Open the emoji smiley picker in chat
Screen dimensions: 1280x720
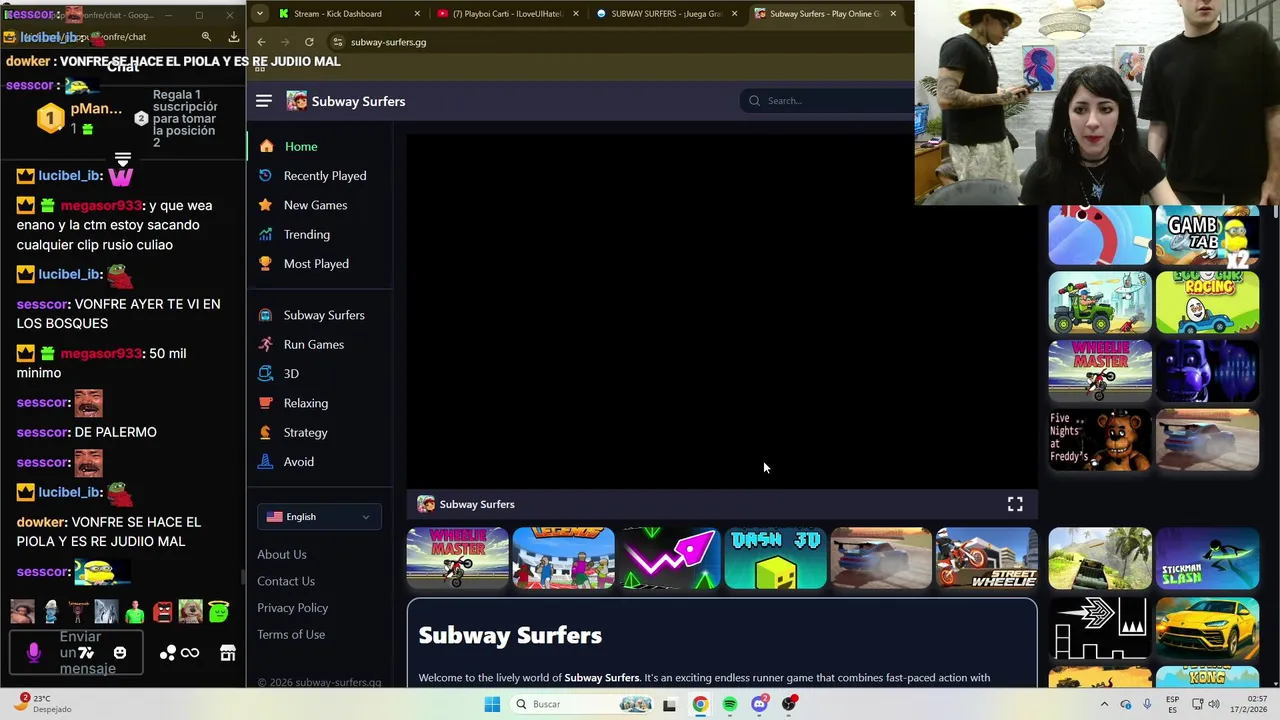[120, 653]
